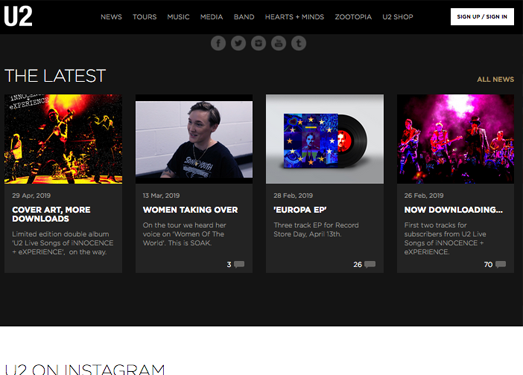Open the Now Downloading... headline

coord(453,210)
